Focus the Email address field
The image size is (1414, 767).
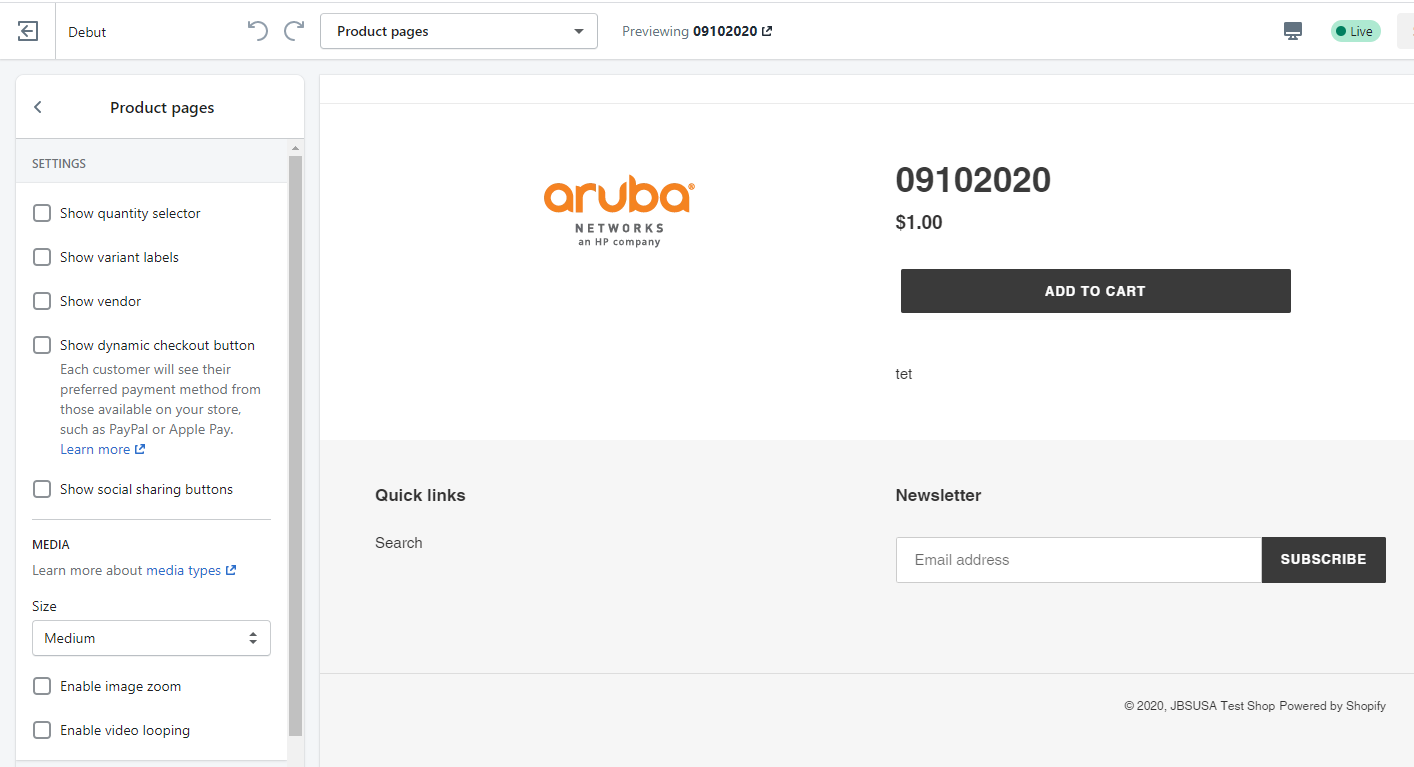click(x=1079, y=560)
